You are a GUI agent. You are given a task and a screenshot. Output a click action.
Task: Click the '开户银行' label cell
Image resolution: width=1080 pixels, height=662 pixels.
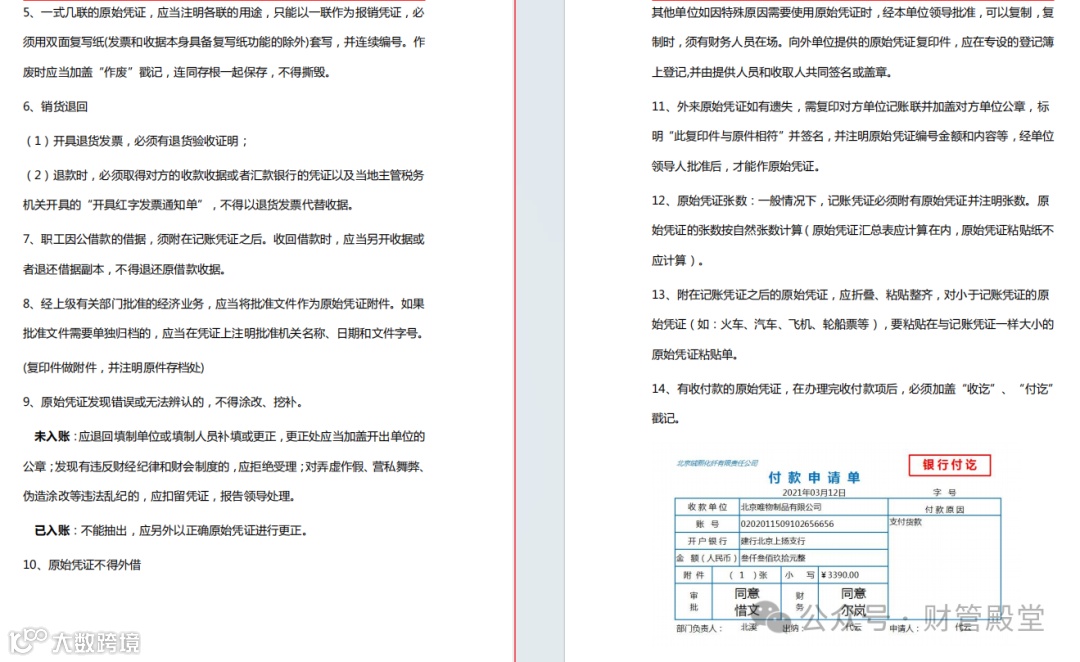coord(707,541)
